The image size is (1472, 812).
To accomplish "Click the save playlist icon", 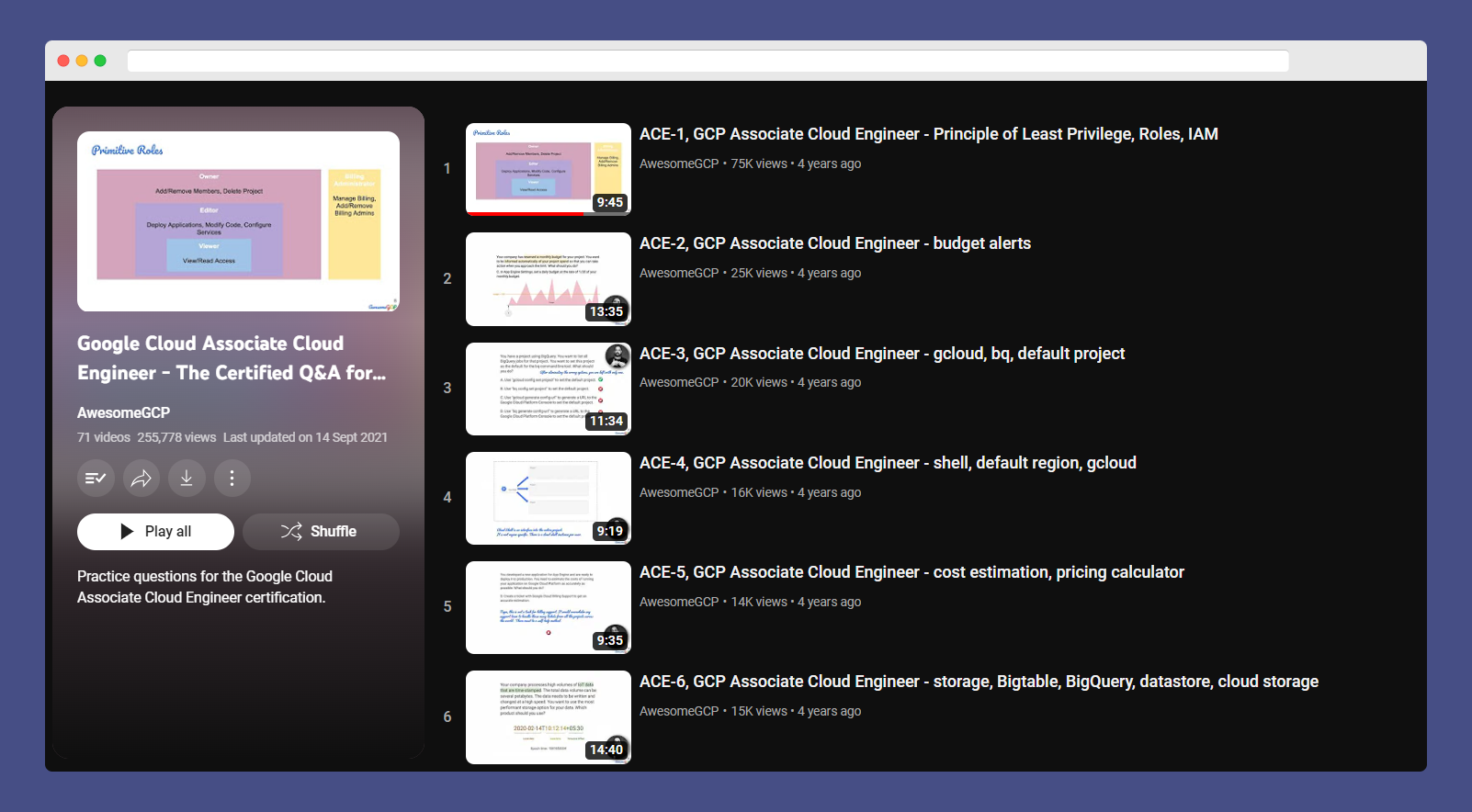I will point(96,478).
